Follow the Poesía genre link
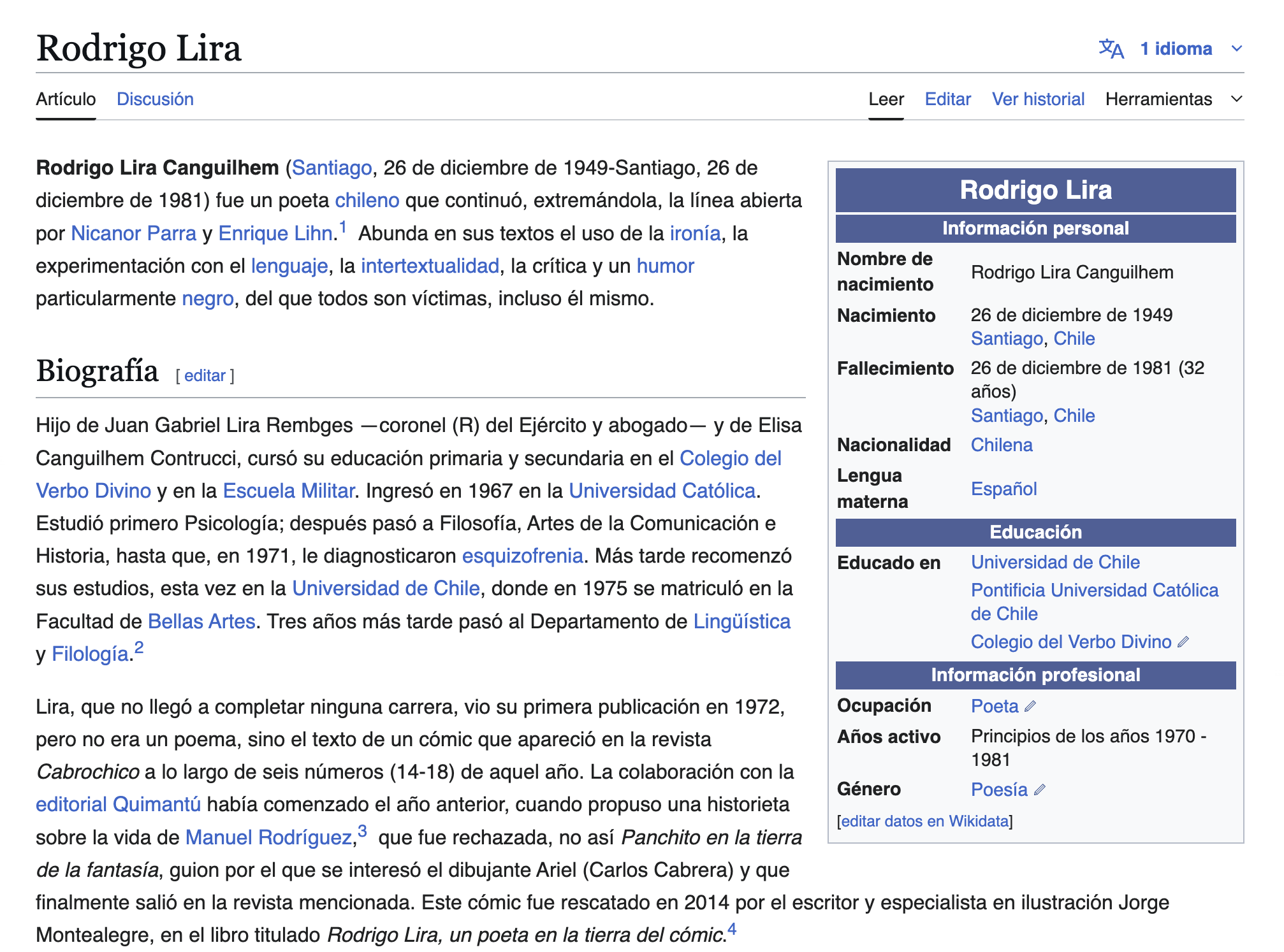 [x=999, y=790]
